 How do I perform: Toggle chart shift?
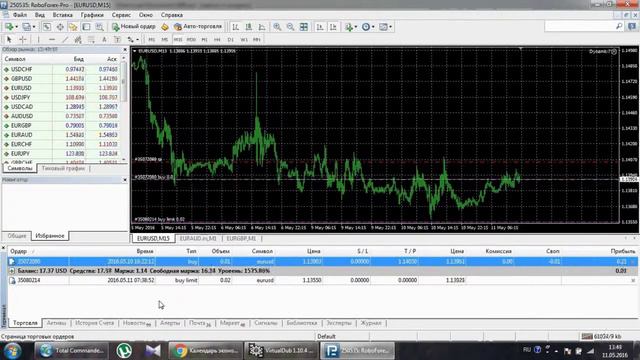point(333,27)
